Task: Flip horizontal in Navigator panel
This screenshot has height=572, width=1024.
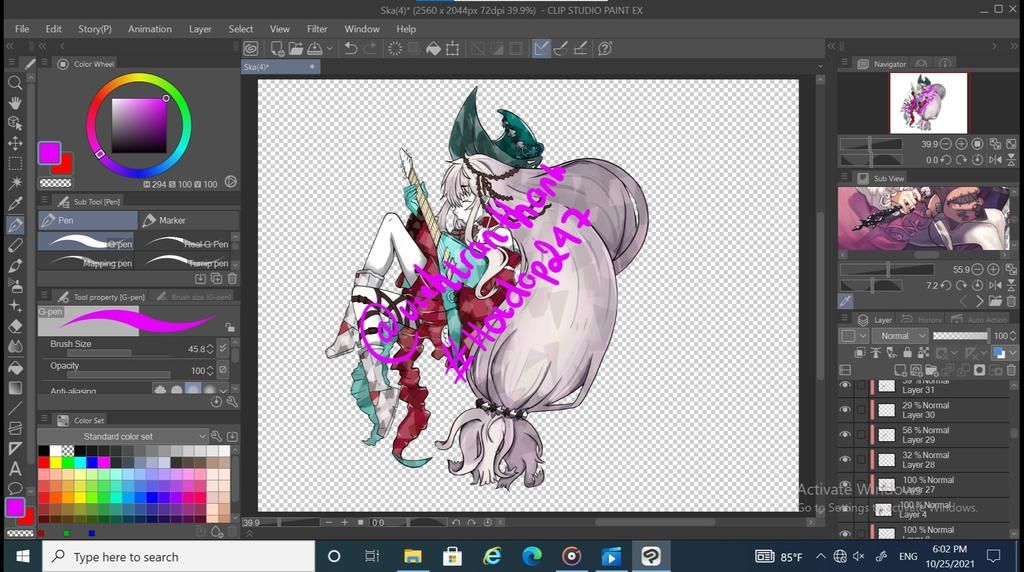Action: [995, 159]
